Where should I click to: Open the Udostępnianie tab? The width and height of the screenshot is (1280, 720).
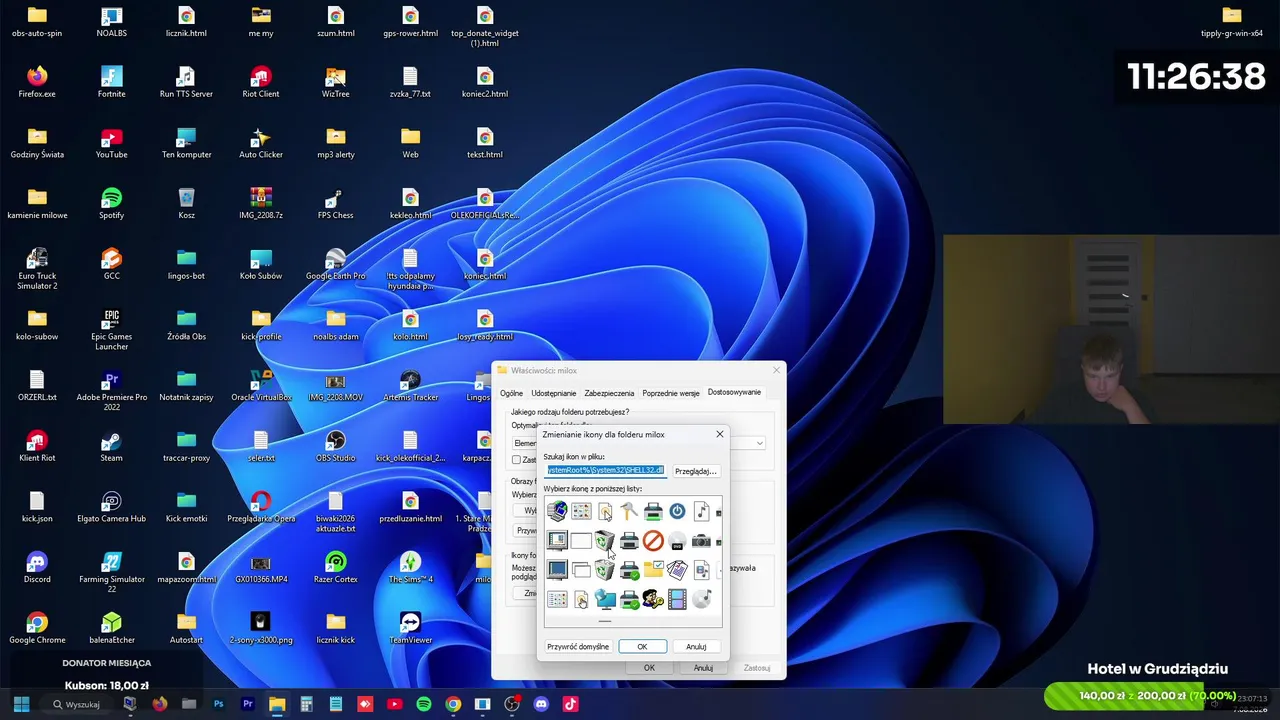(x=554, y=393)
